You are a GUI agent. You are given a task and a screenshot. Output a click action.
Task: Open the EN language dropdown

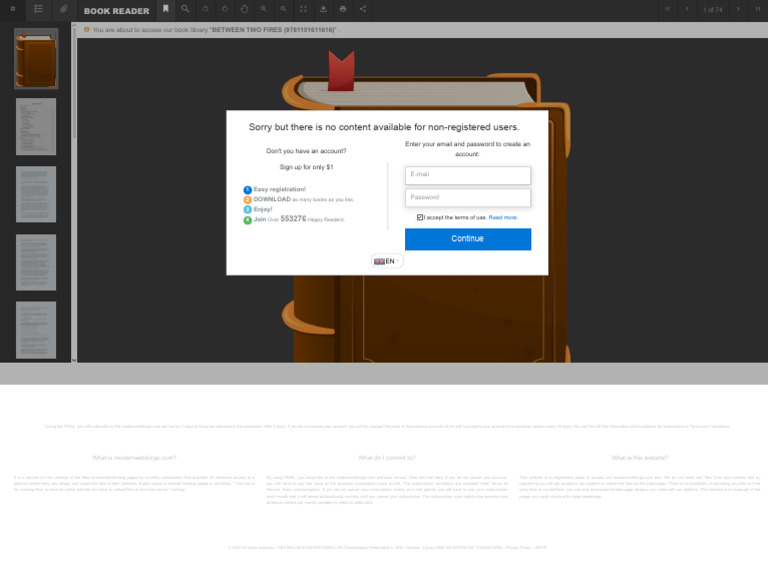(x=387, y=261)
